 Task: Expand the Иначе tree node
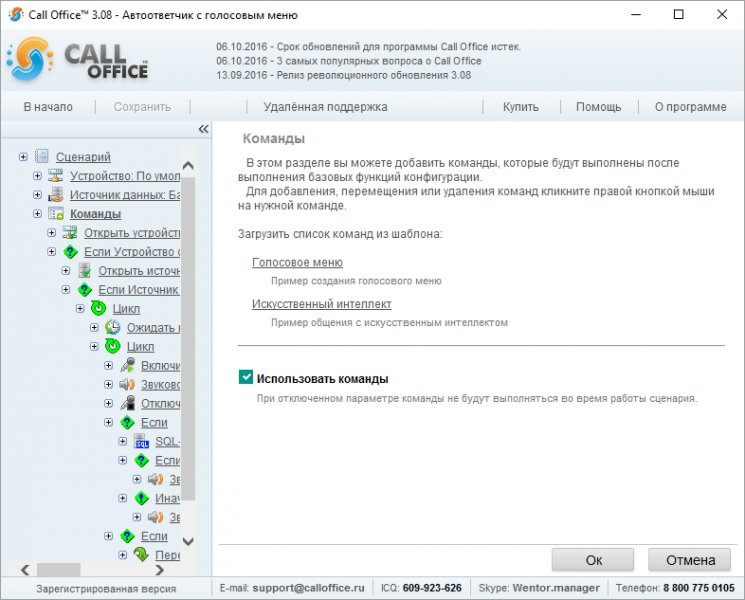(123, 498)
